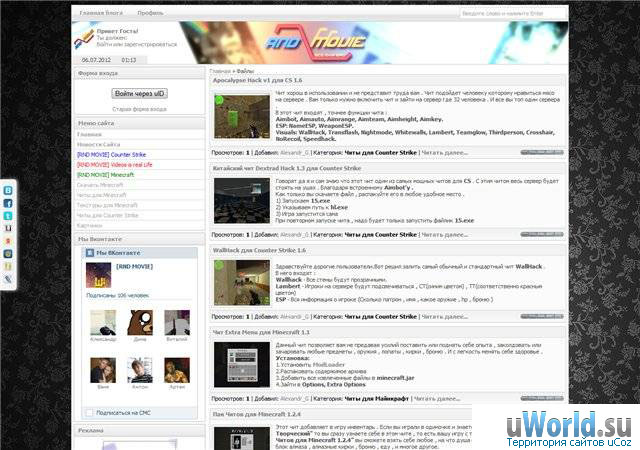The height and width of the screenshot is (450, 640).
Task: Open [RND MOVIE] Minecraft menu item
Action: [105, 175]
